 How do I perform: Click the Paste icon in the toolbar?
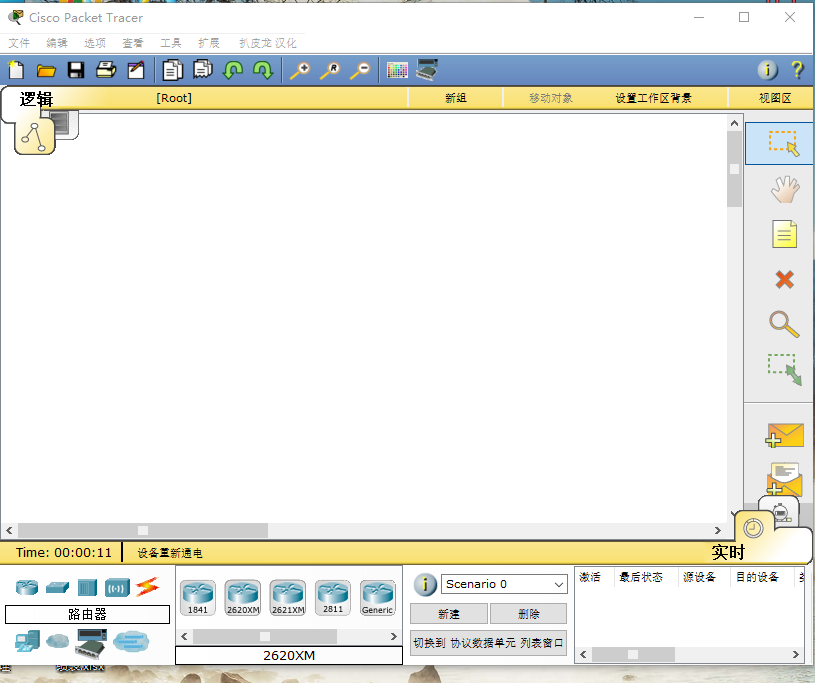click(203, 70)
